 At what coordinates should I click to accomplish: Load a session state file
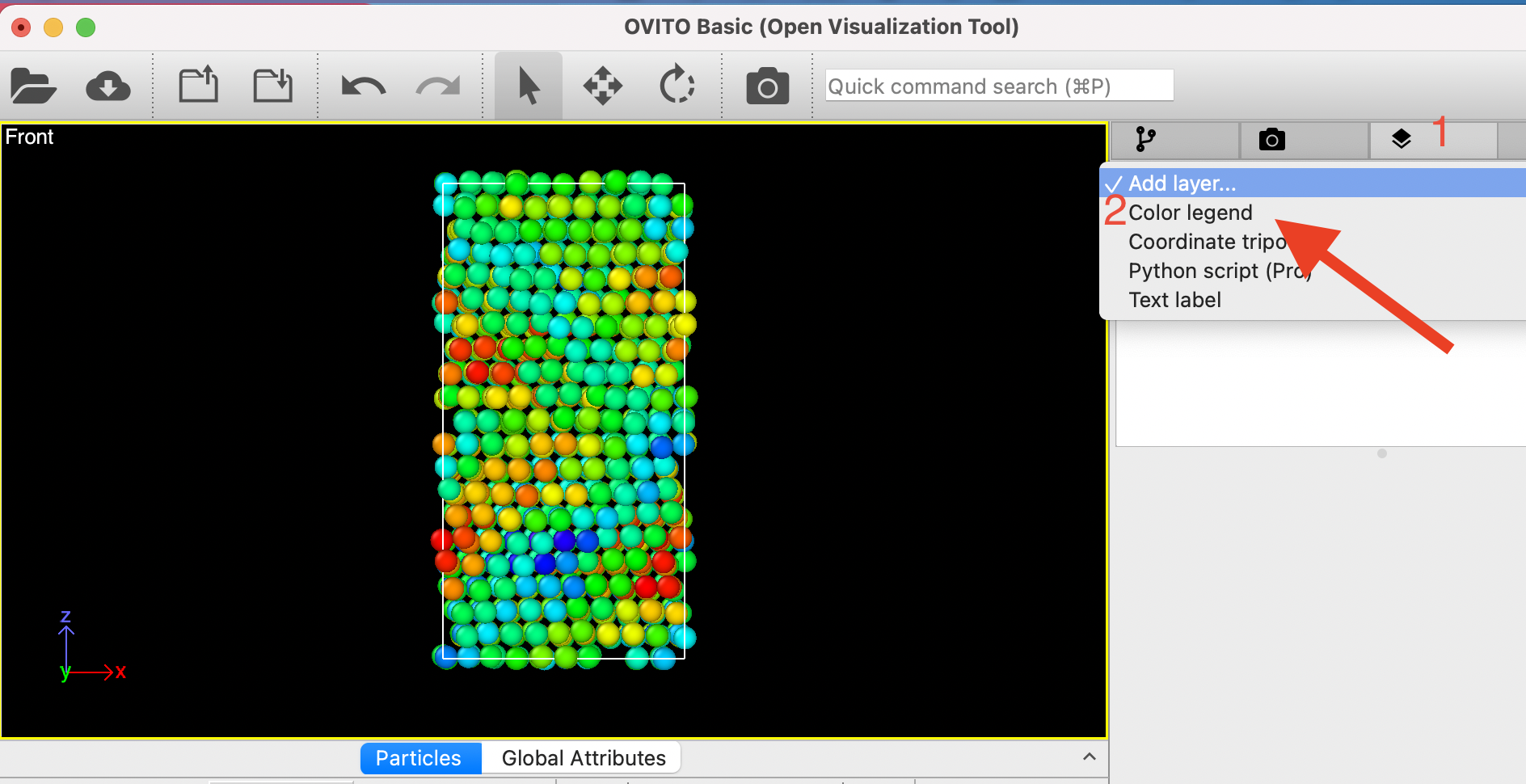(x=272, y=85)
